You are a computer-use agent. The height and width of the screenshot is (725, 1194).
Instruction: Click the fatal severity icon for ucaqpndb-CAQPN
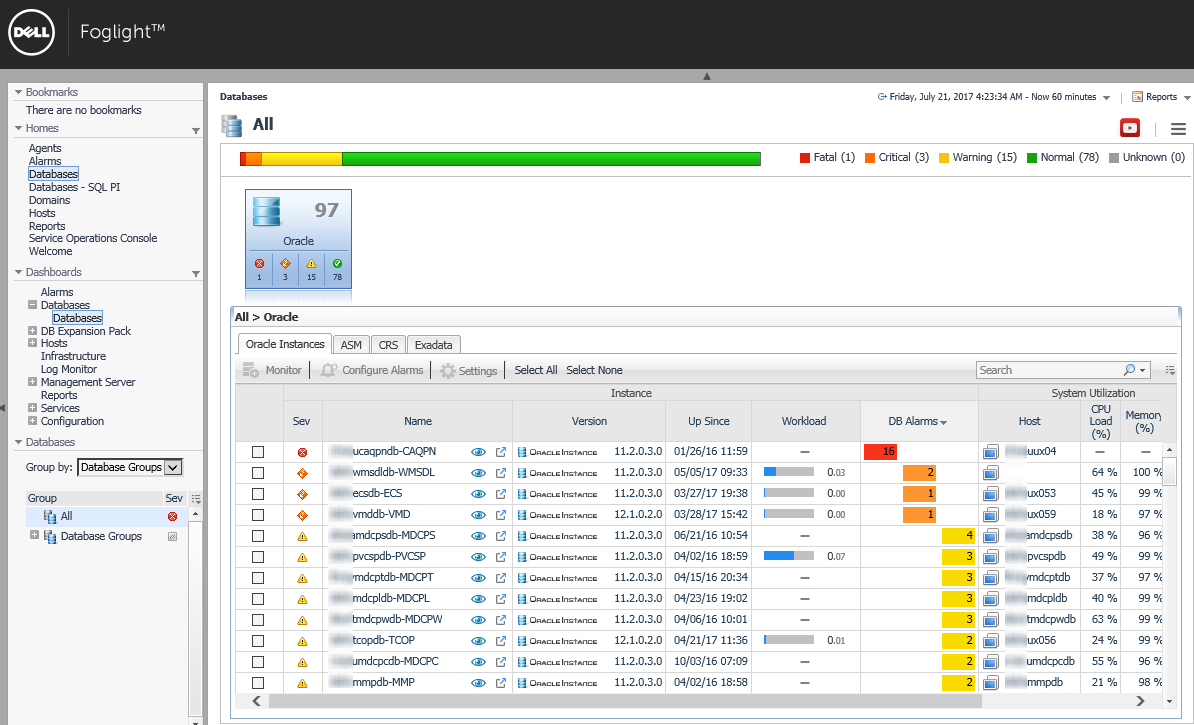pos(302,452)
